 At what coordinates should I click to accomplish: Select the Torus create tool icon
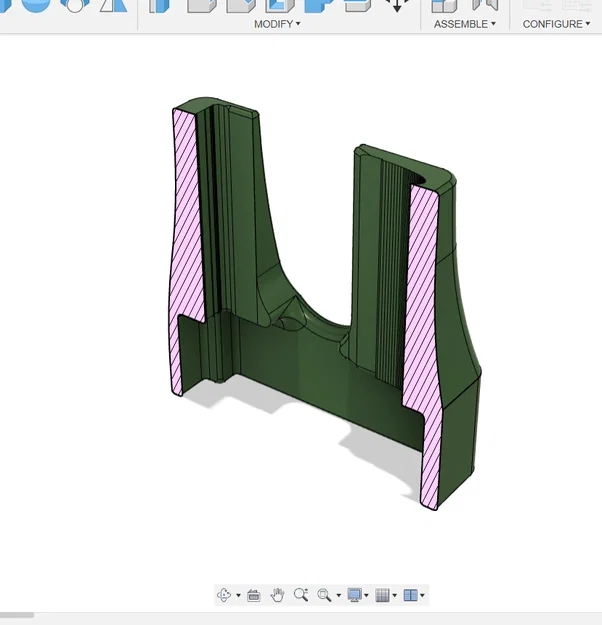(75, 6)
